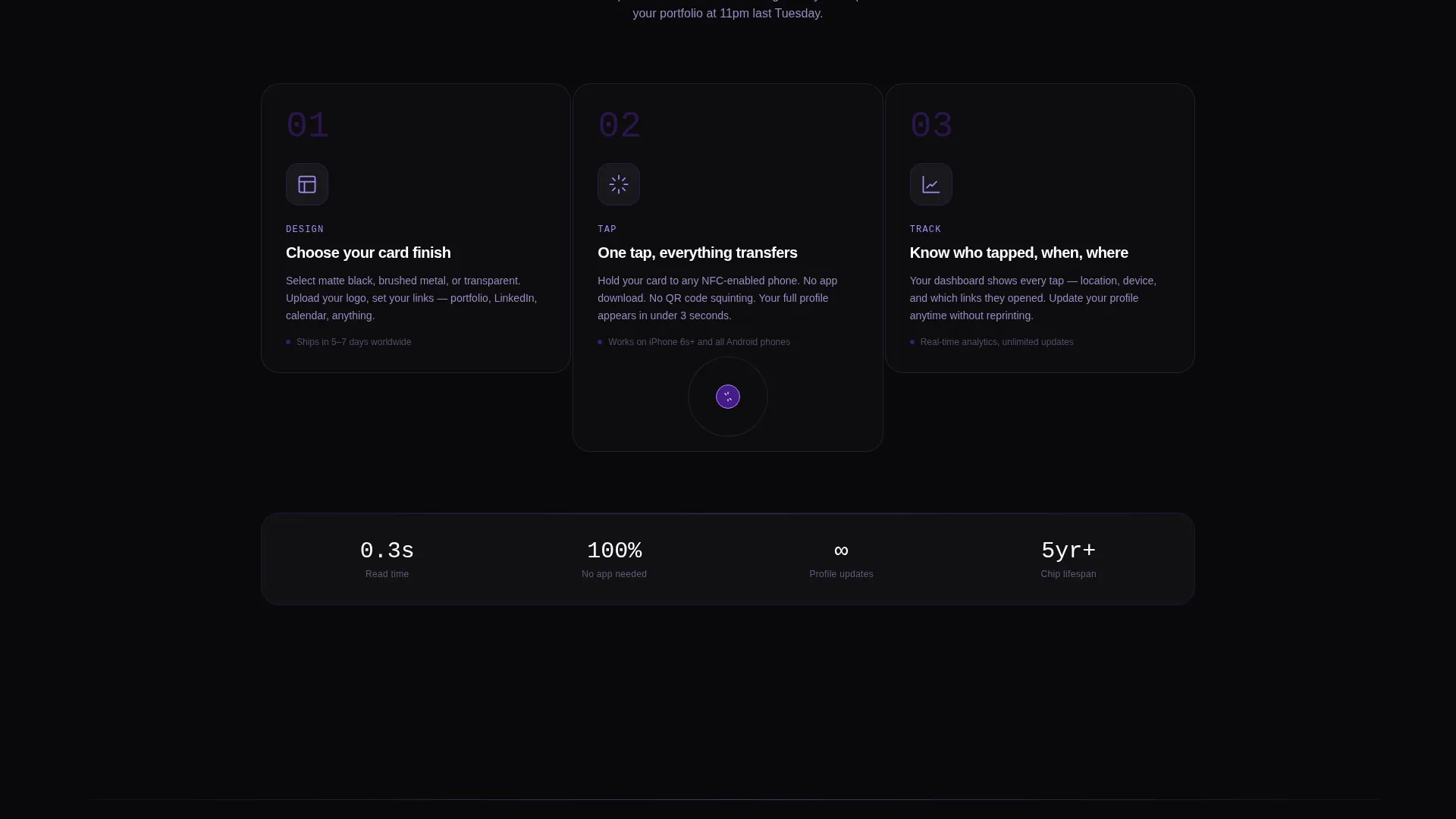Image resolution: width=1456 pixels, height=819 pixels.
Task: Click the line chart icon in Track card
Action: point(931,184)
